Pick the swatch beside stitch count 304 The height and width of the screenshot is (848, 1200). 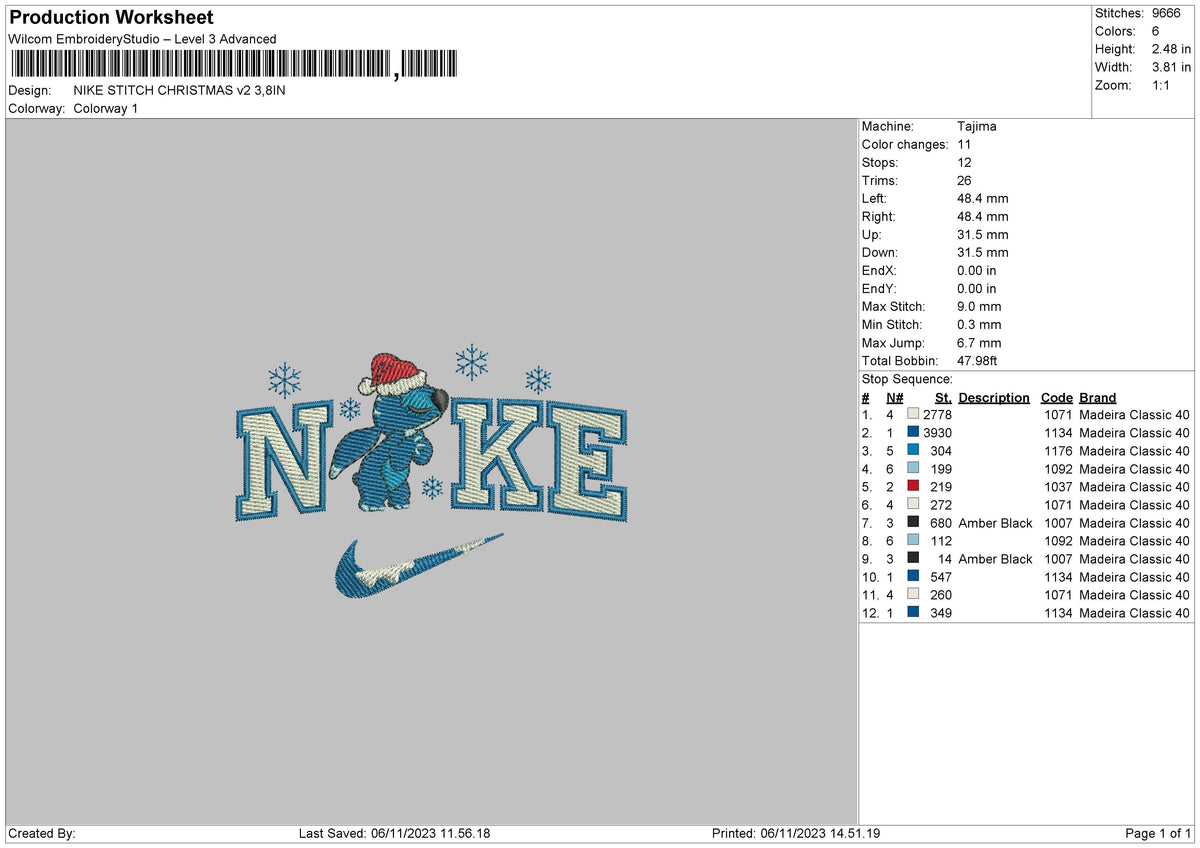[x=913, y=451]
